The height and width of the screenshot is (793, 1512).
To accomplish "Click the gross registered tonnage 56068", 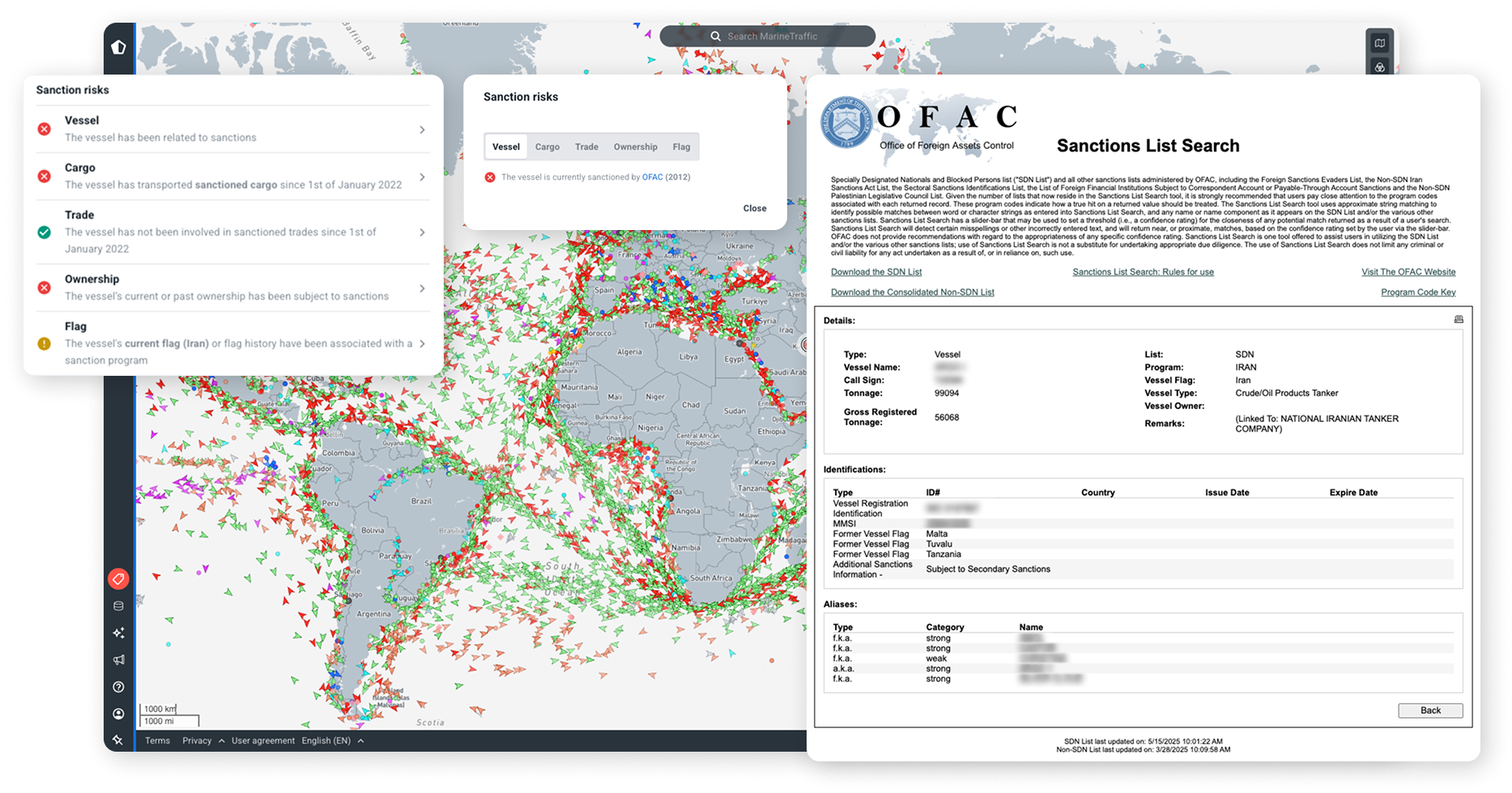I will [x=947, y=418].
